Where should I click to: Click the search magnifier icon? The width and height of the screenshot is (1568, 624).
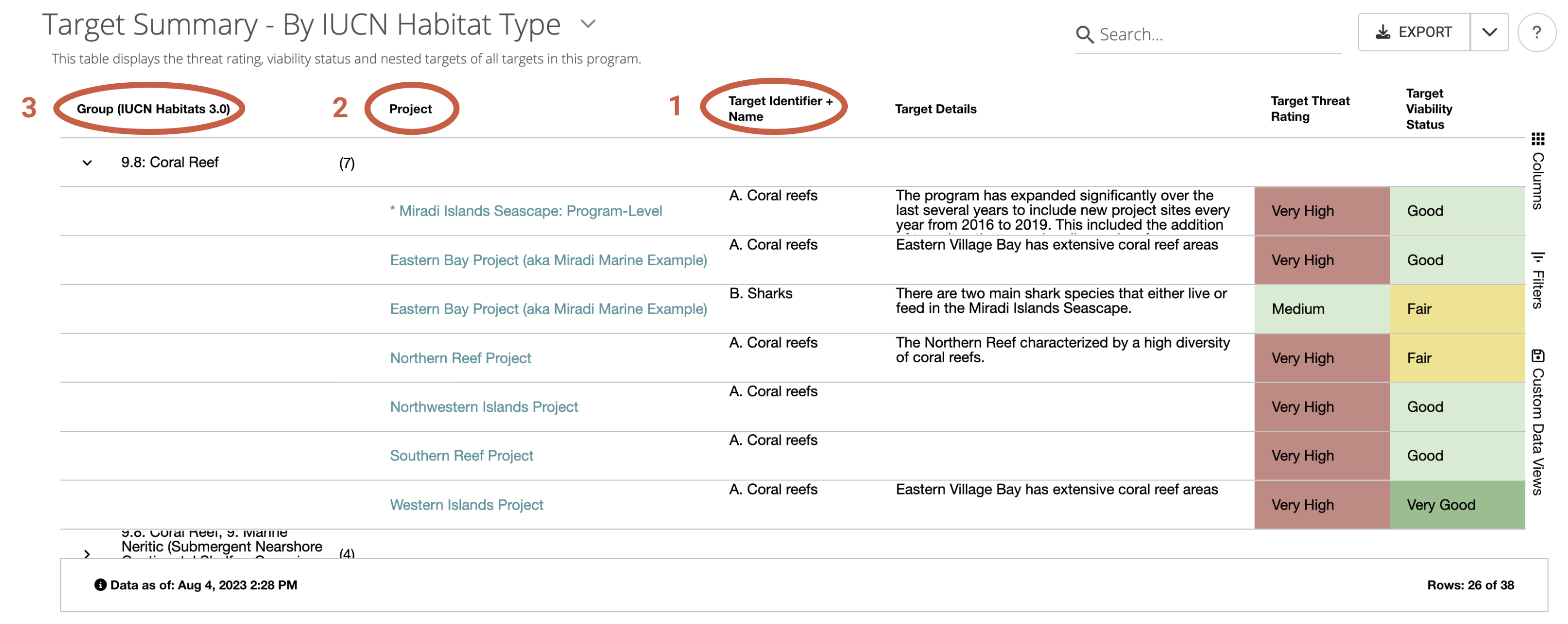pos(1084,35)
